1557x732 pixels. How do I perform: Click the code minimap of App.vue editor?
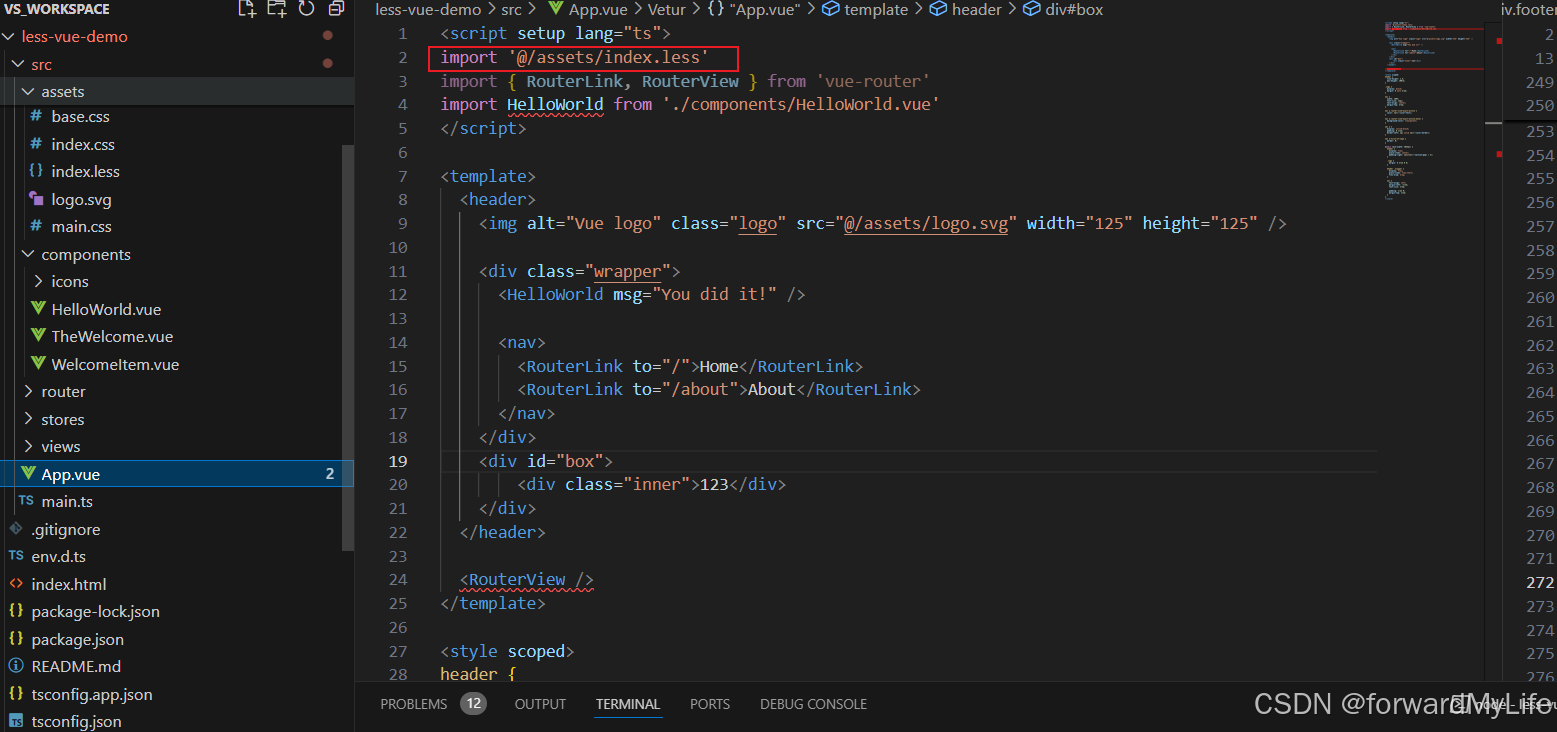pos(1432,110)
